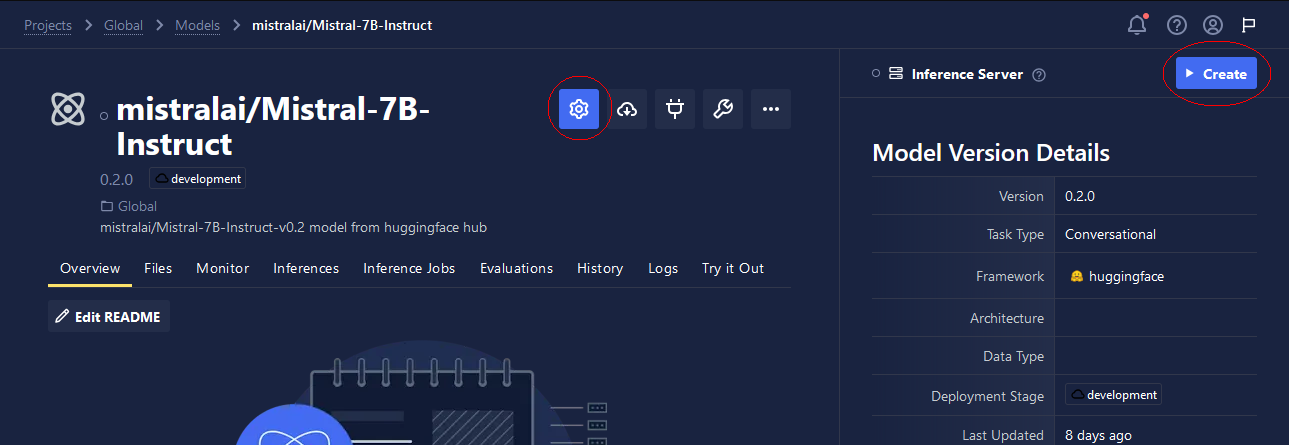Click the README illustration image
Image resolution: width=1289 pixels, height=445 pixels.
click(x=420, y=394)
